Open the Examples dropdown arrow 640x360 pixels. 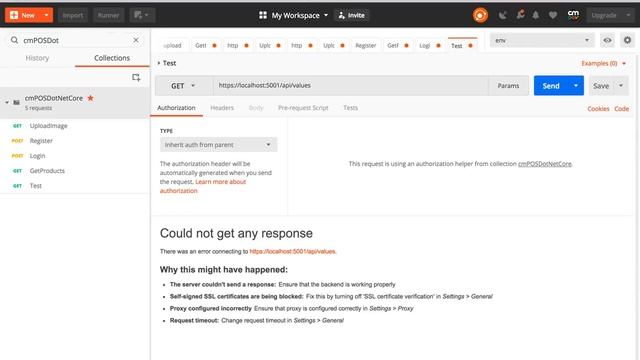coord(624,63)
